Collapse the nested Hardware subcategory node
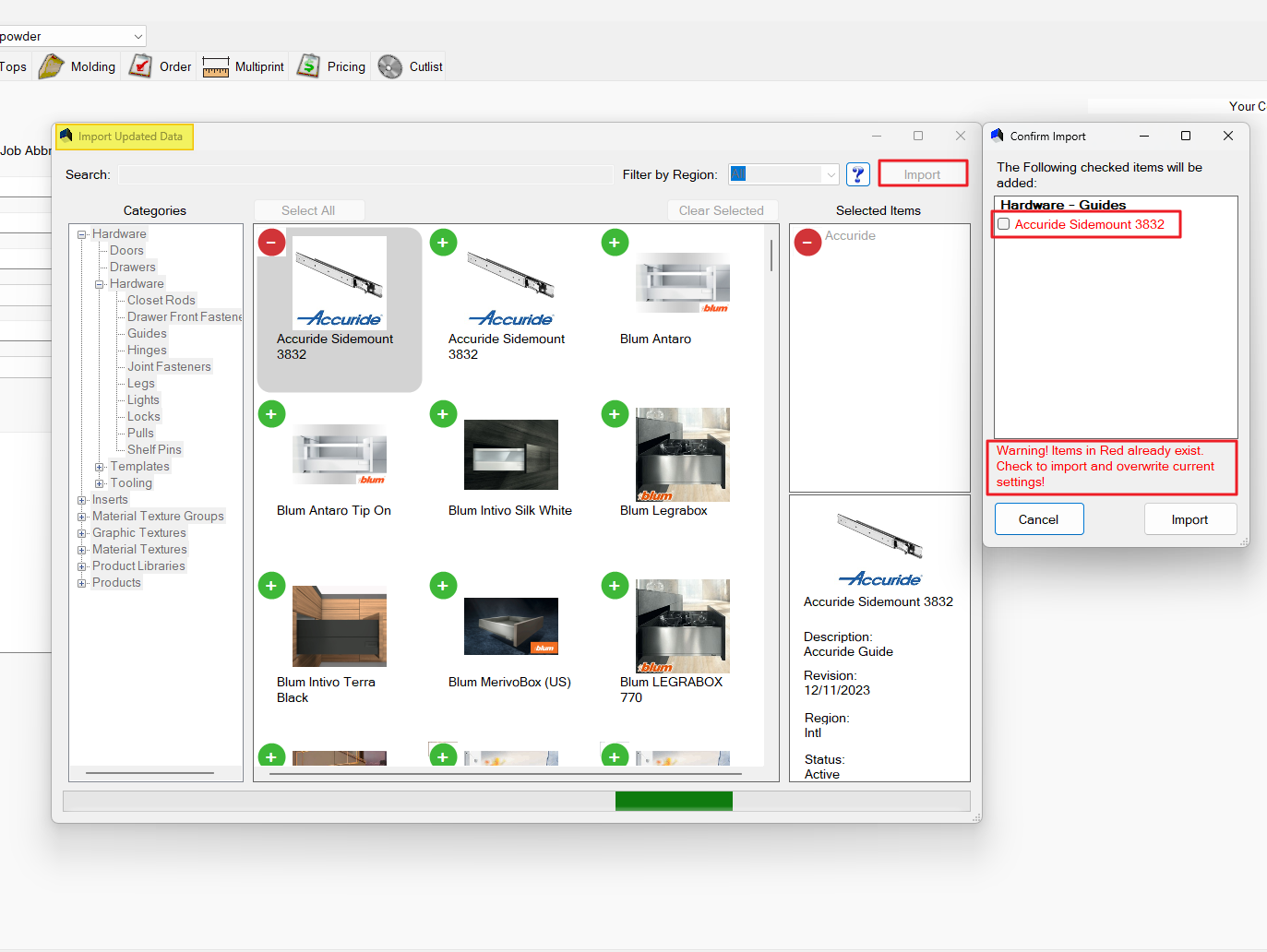This screenshot has height=952, width=1267. pos(100,284)
